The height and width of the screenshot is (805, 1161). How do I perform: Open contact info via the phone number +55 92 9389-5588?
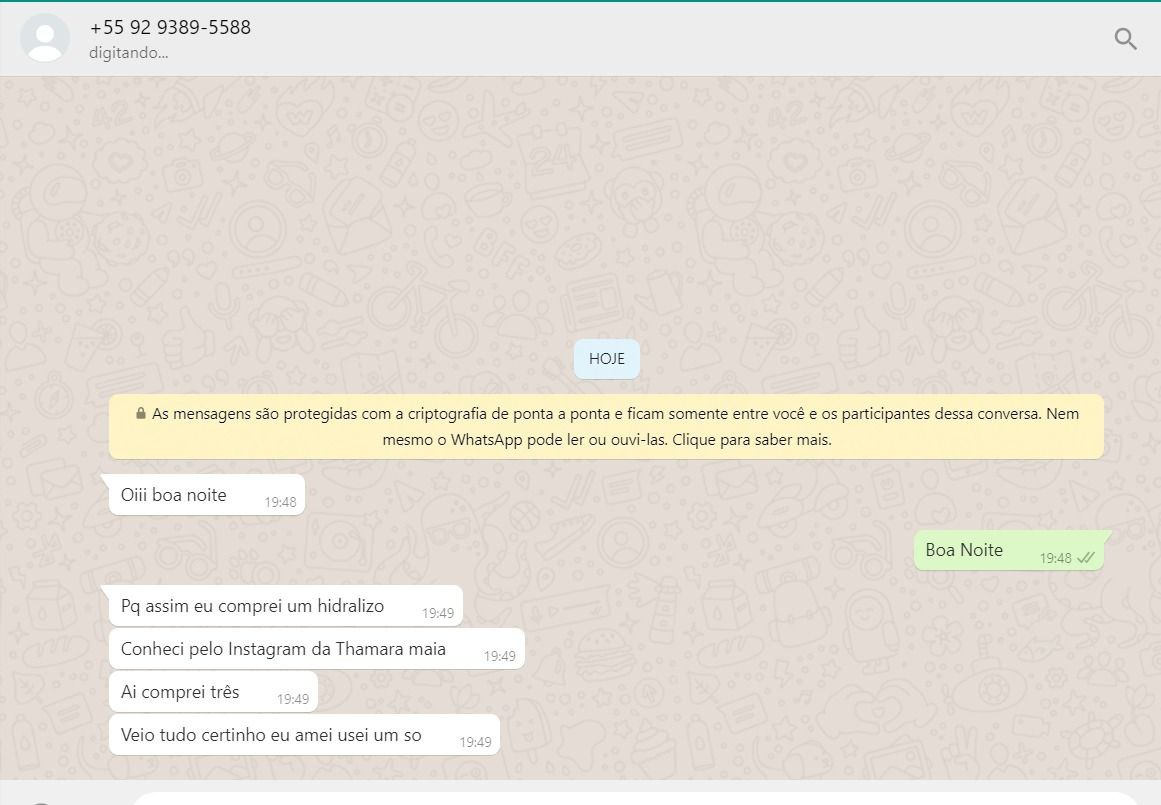(170, 27)
